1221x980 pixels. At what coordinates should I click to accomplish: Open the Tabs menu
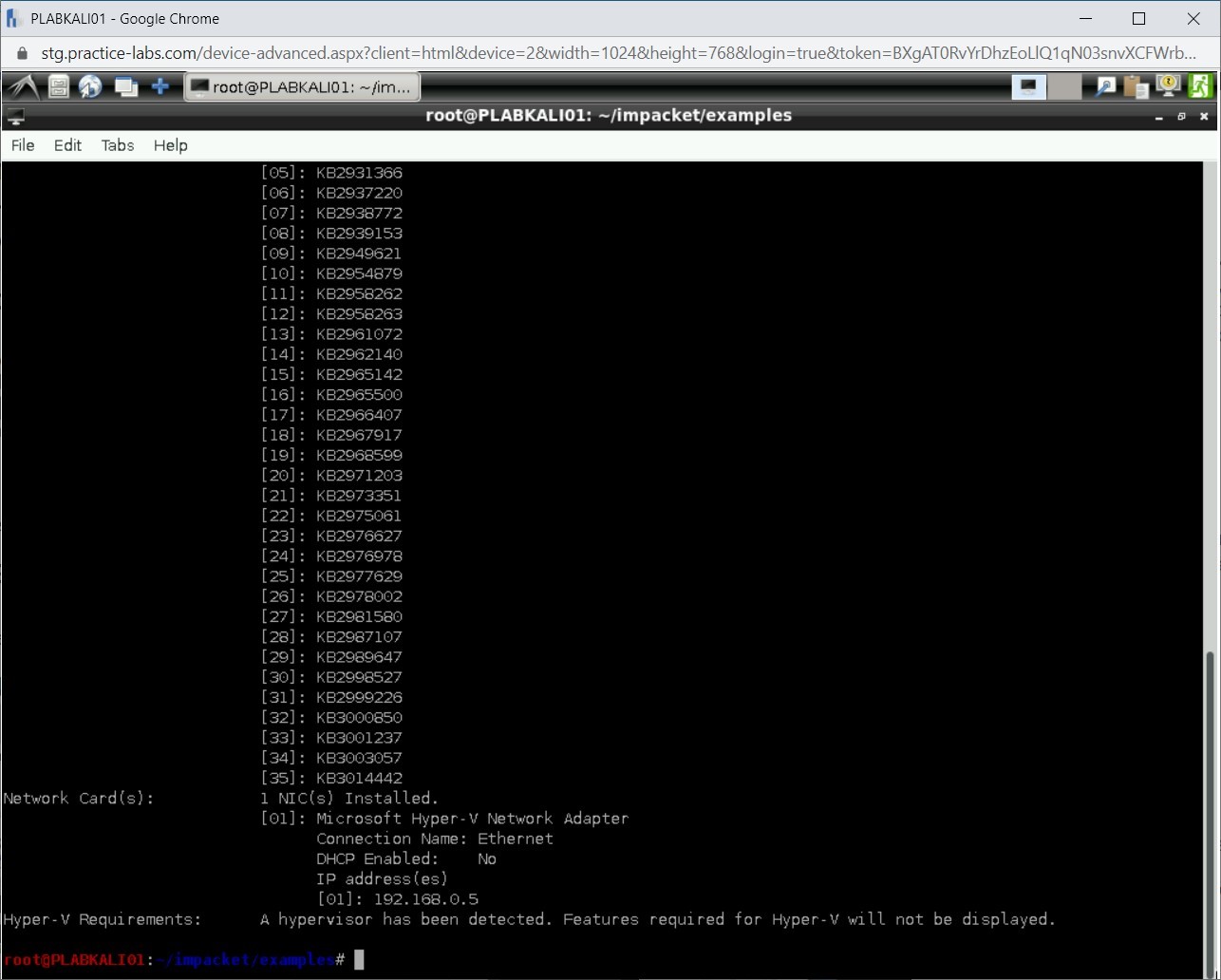click(x=118, y=145)
